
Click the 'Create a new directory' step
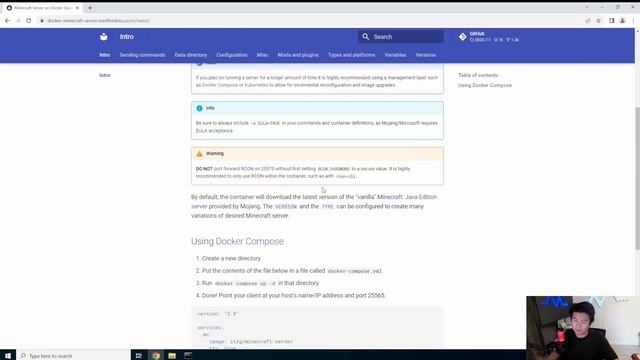(x=231, y=258)
